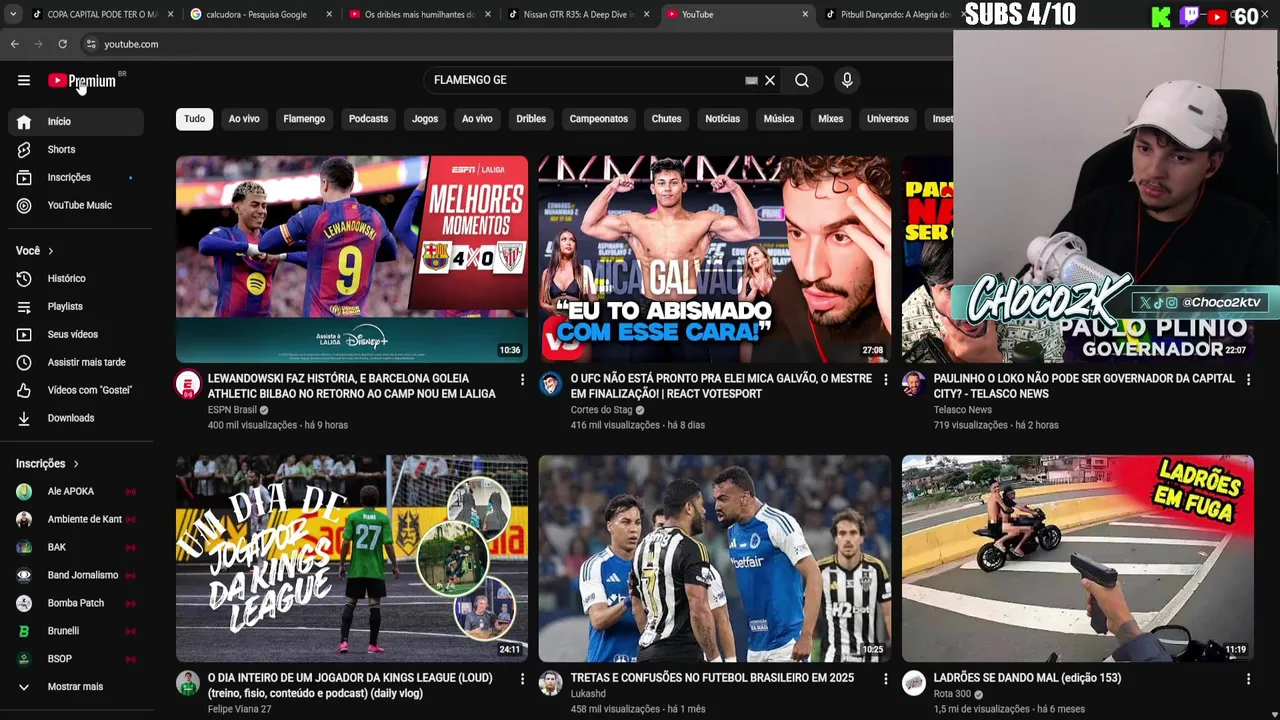Start voice search with microphone
The image size is (1280, 720).
pyautogui.click(x=847, y=80)
